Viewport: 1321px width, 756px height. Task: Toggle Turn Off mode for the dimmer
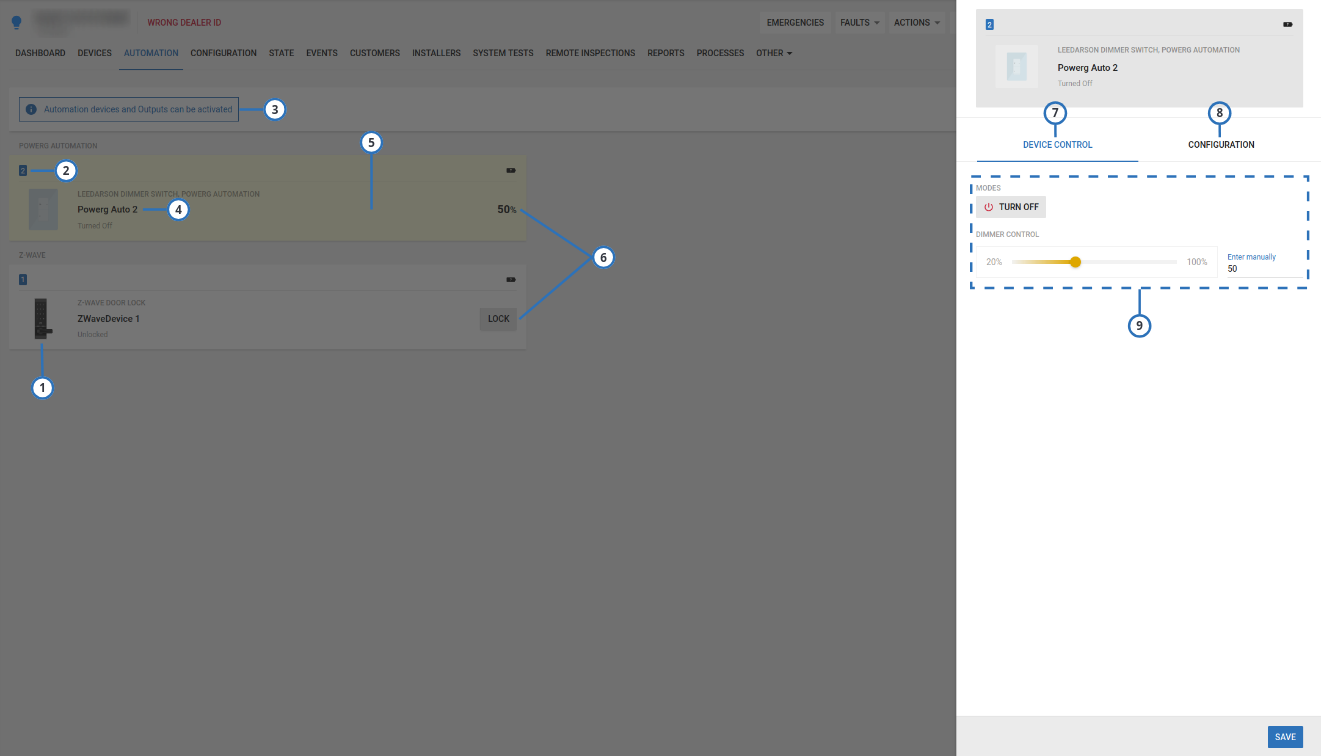coord(1011,206)
